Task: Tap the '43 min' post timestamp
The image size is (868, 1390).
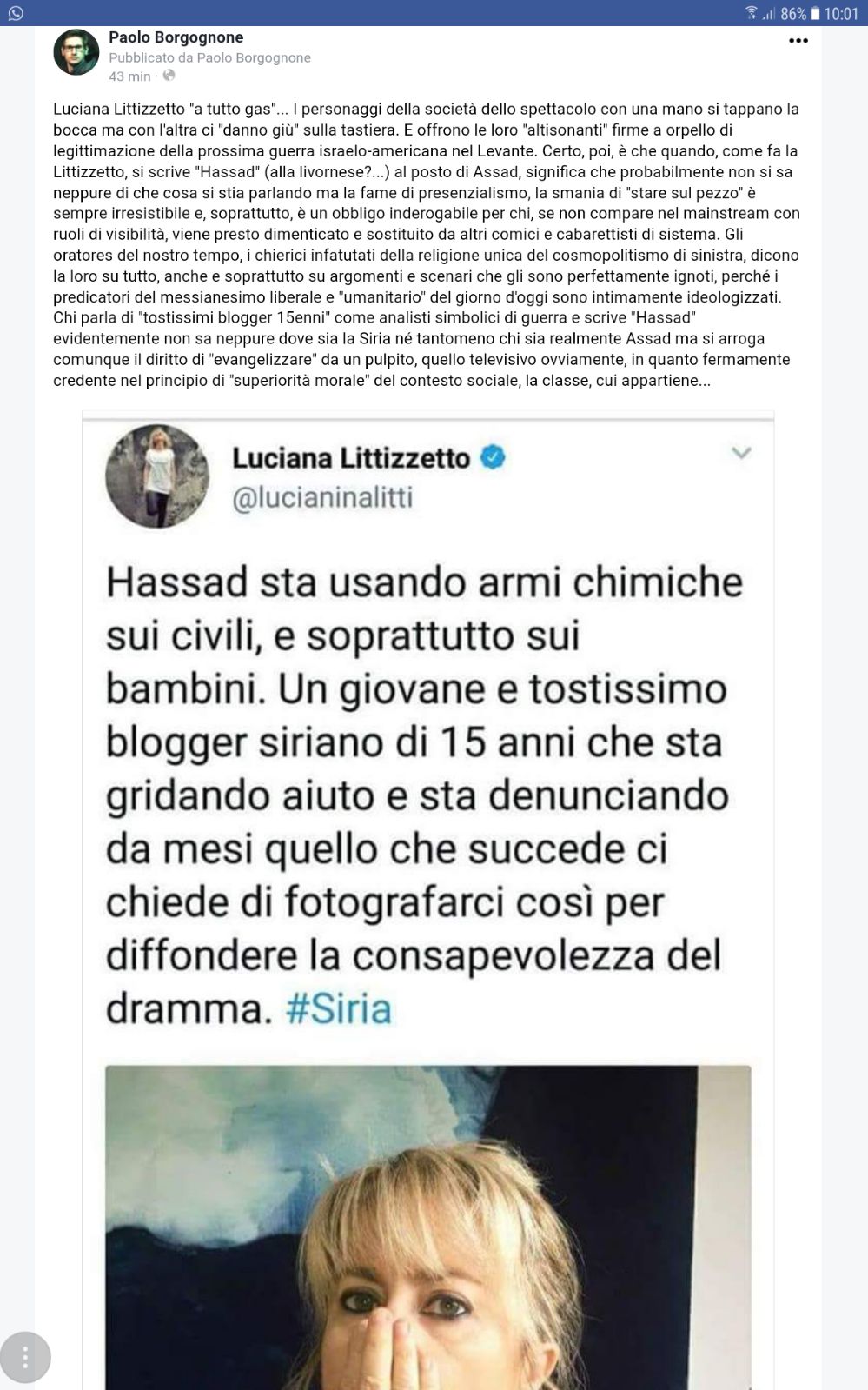Action: [x=129, y=76]
